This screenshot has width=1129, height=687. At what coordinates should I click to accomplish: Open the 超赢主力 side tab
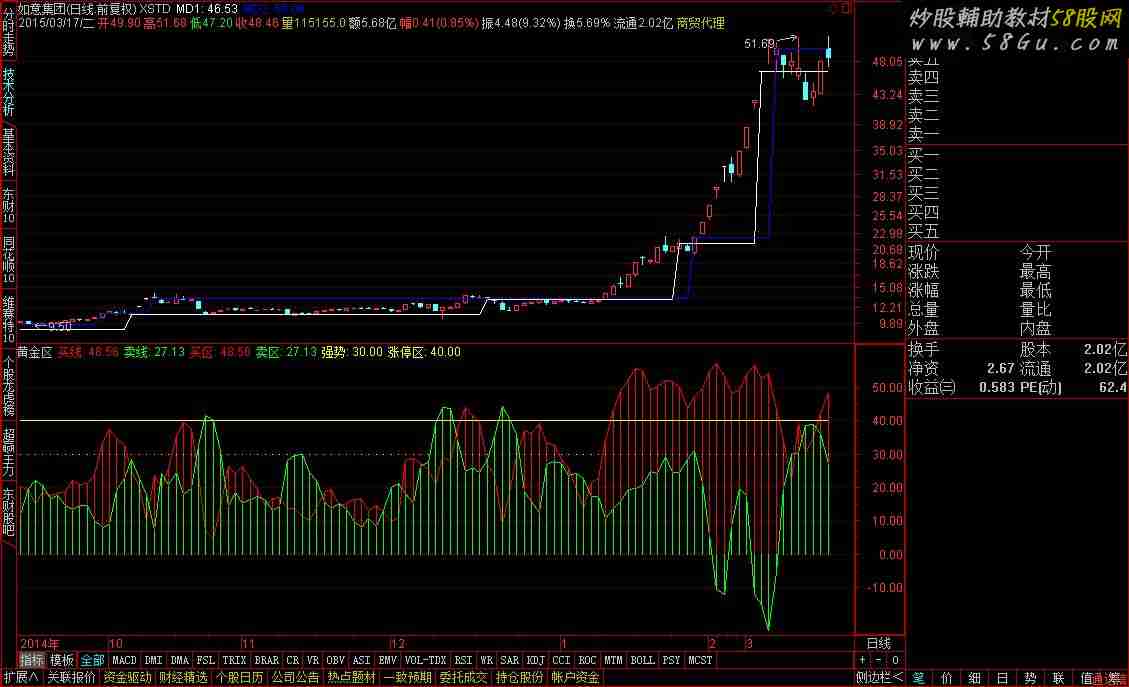coord(8,452)
